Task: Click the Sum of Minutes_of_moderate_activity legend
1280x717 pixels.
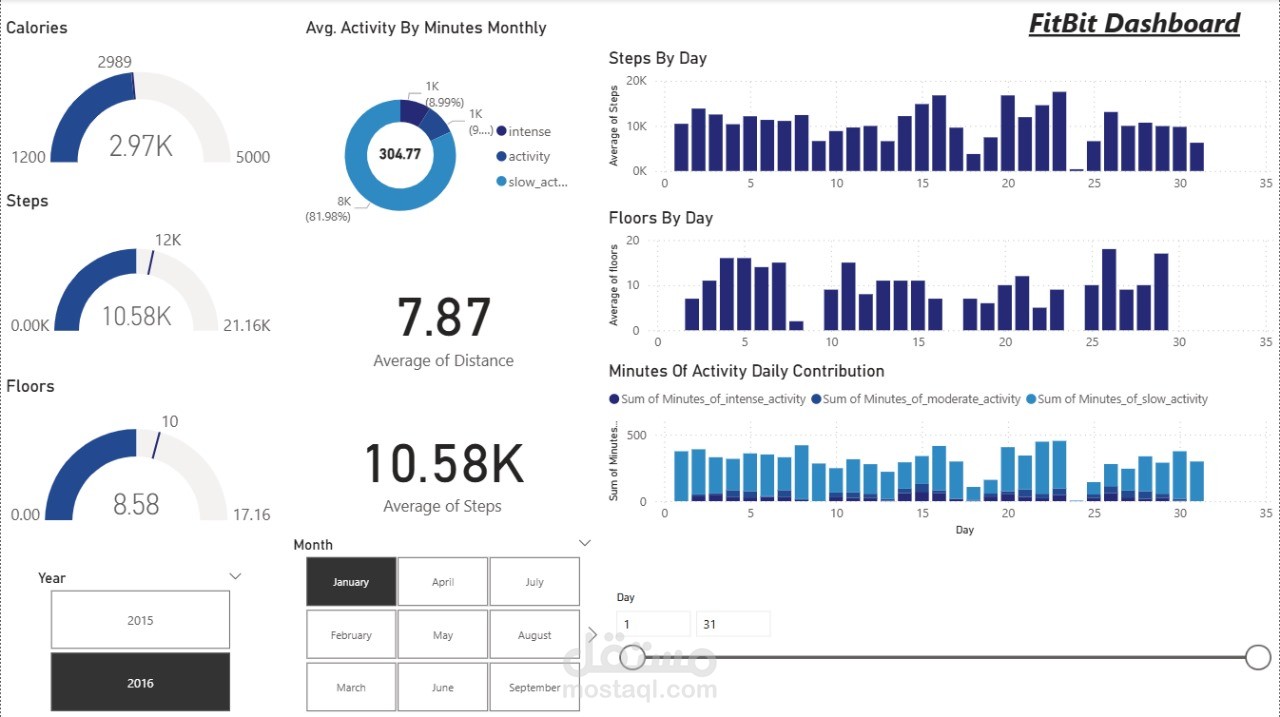Action: click(x=916, y=398)
